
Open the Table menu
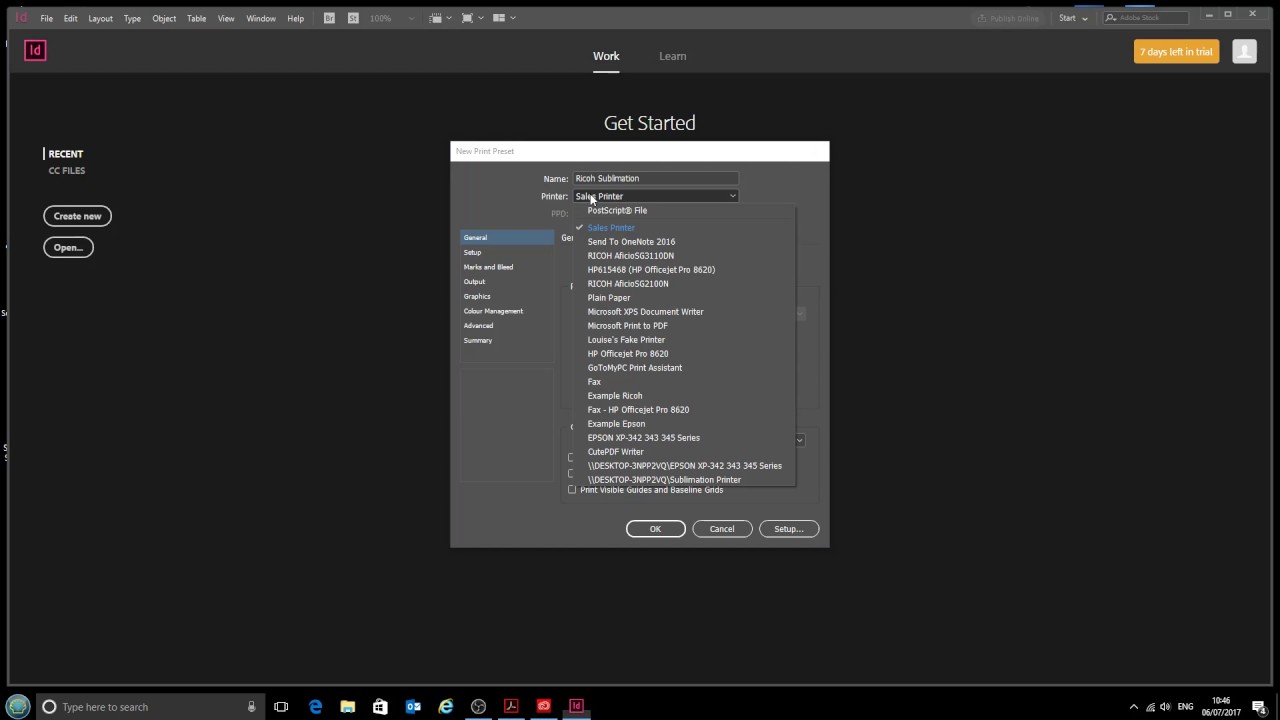click(196, 18)
